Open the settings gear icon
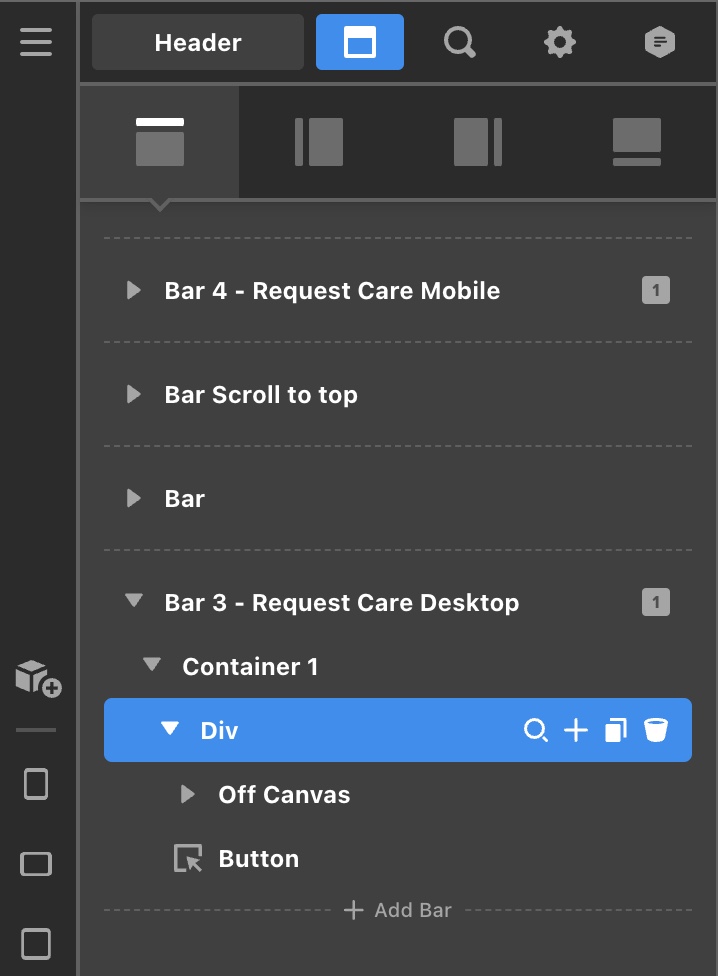The image size is (718, 976). click(x=559, y=42)
